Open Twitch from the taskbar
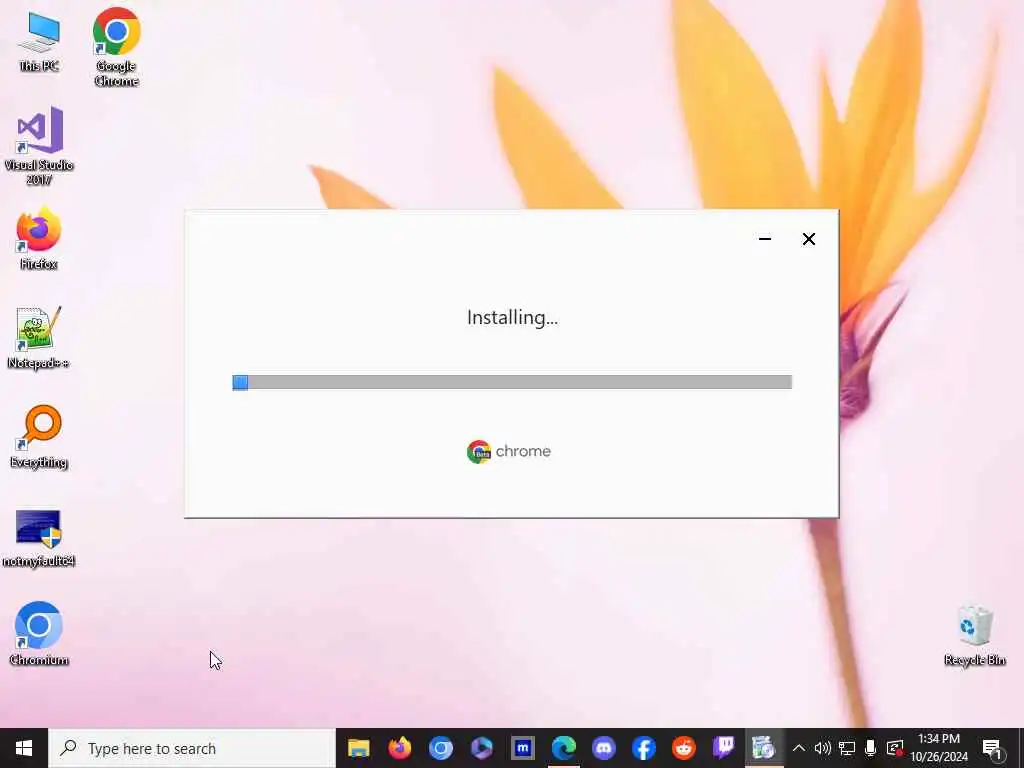The height and width of the screenshot is (768, 1024). (x=724, y=748)
